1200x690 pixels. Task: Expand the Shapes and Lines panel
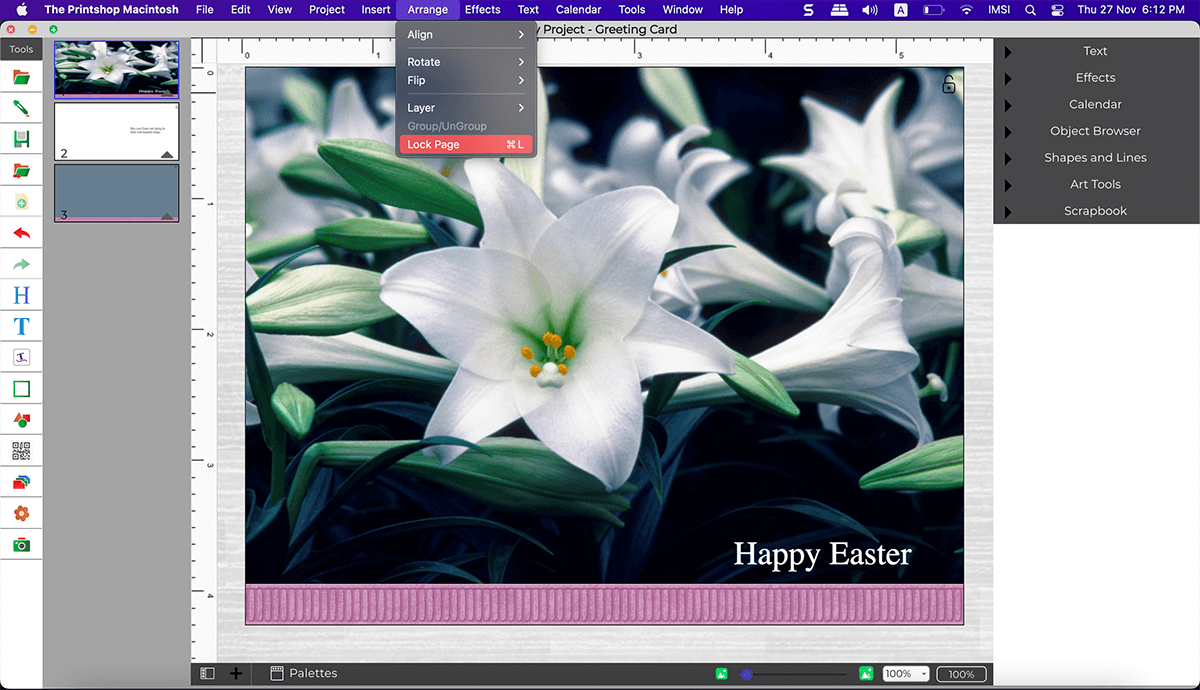click(x=1095, y=158)
